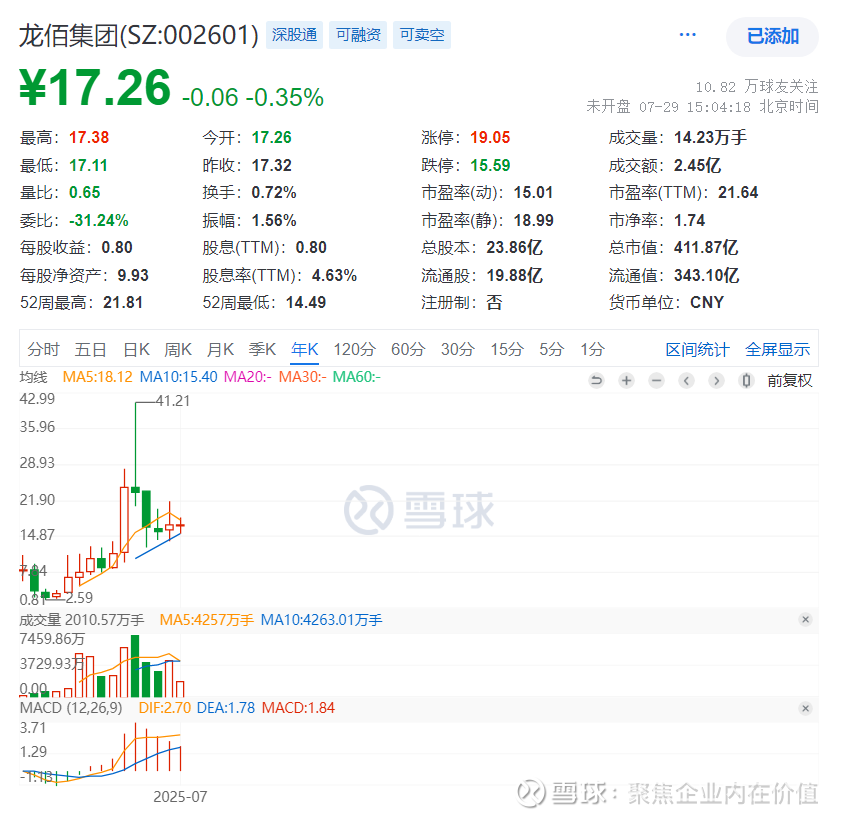Click the 总市值 411.87亿 value
Viewport: 843px width, 819px height.
tap(706, 247)
